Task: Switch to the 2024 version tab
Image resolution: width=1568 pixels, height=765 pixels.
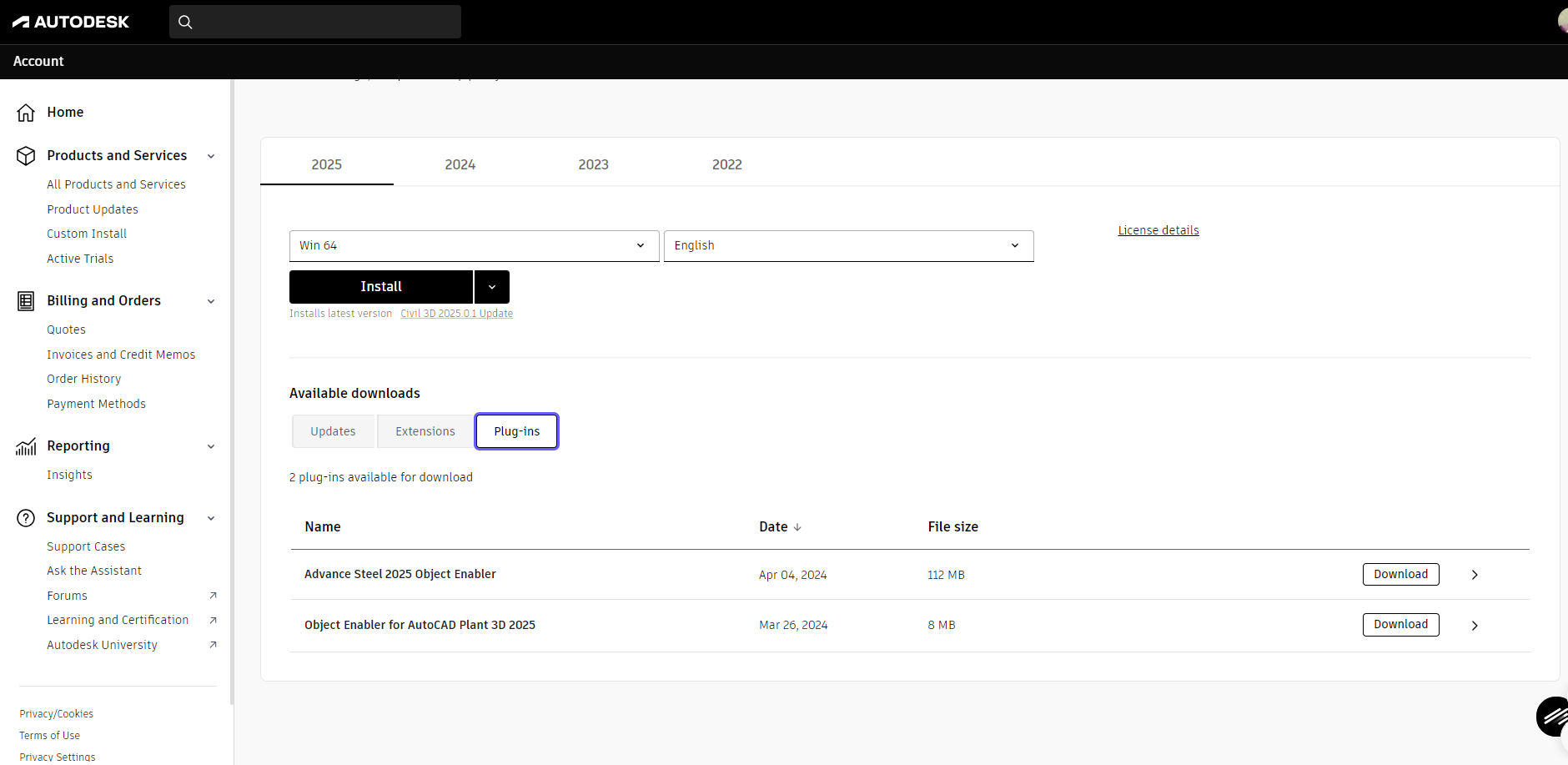Action: click(460, 164)
